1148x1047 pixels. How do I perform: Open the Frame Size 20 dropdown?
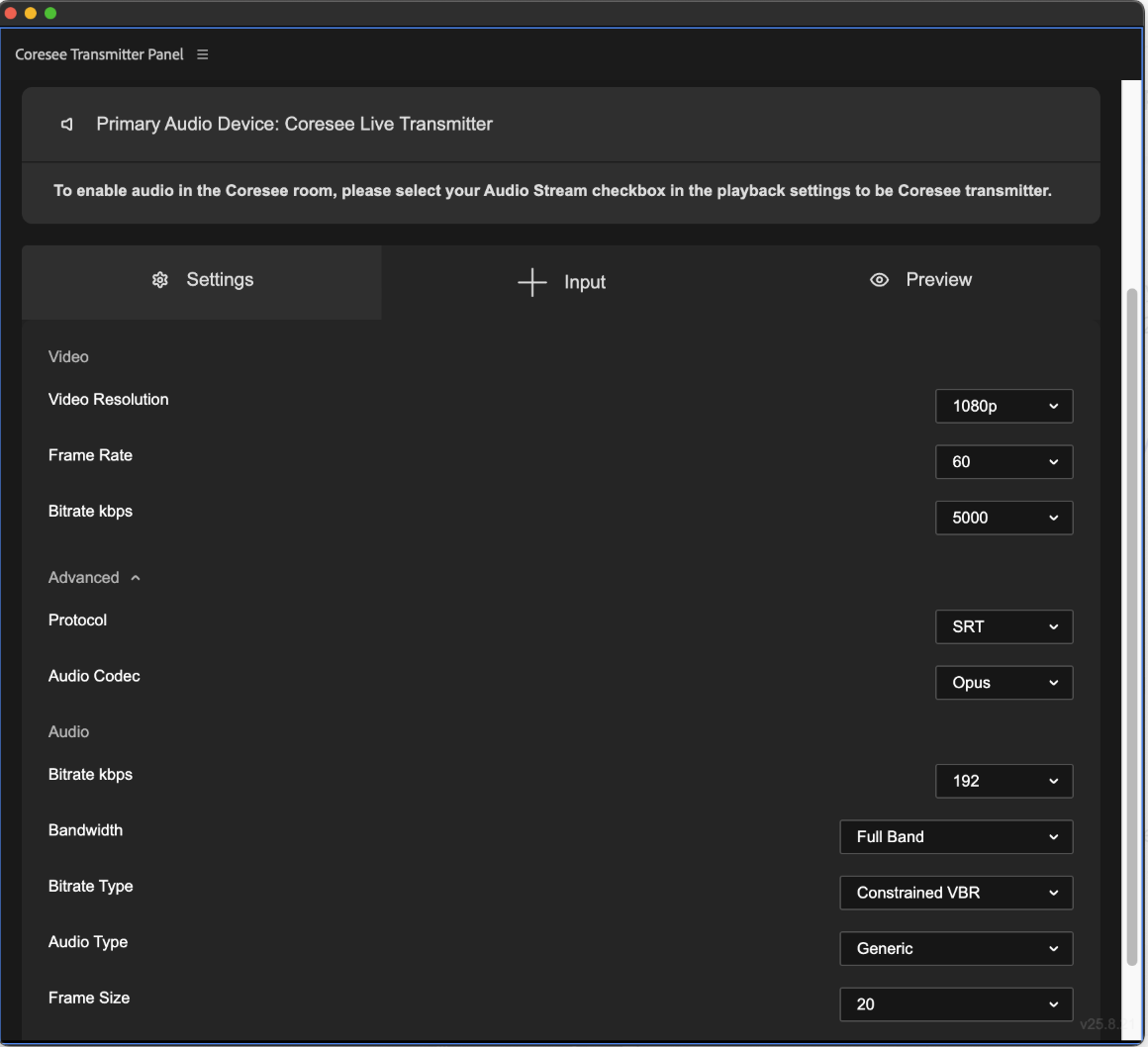pos(956,1004)
